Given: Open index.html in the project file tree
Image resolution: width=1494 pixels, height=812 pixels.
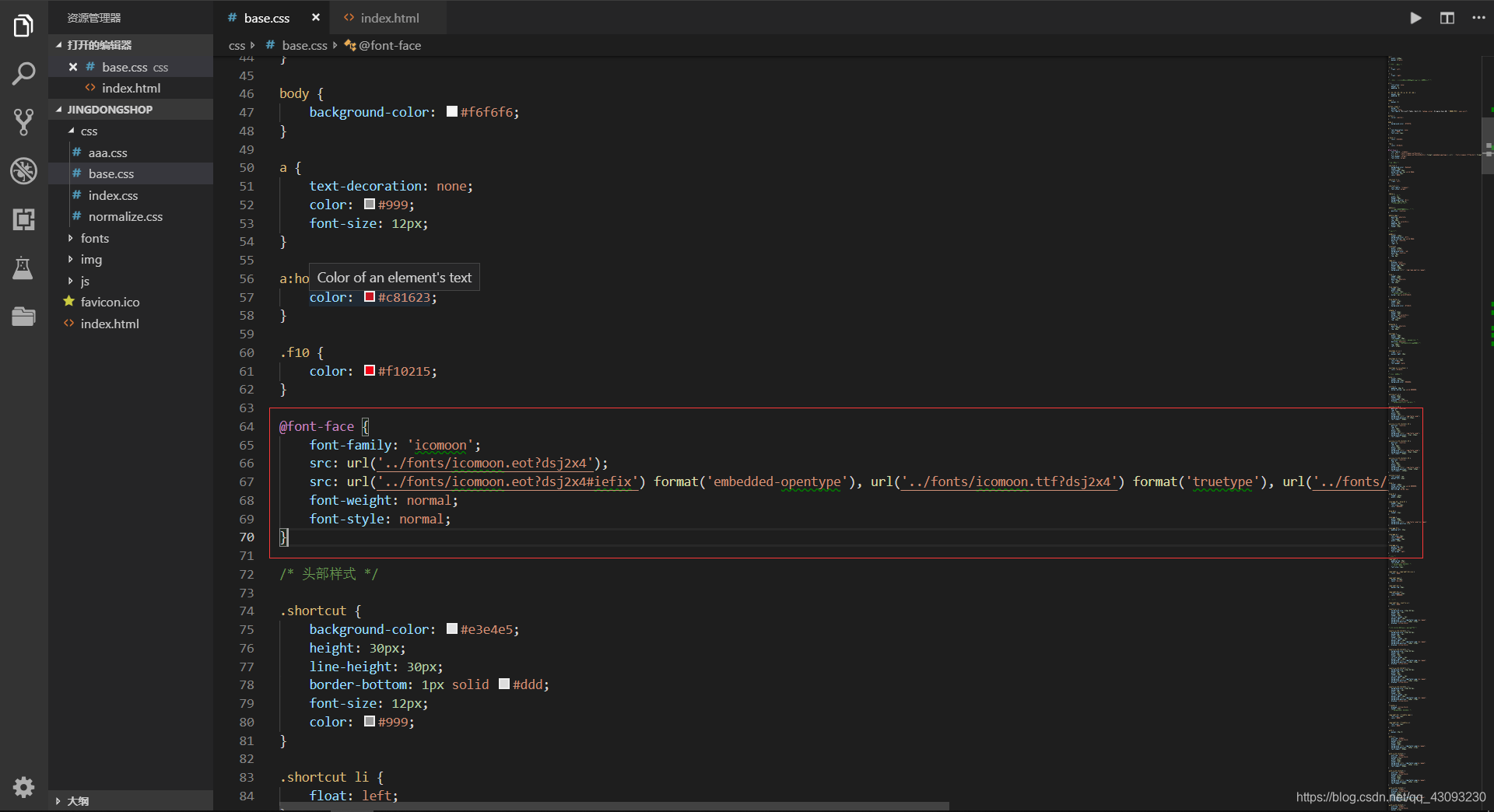Looking at the screenshot, I should (131, 324).
